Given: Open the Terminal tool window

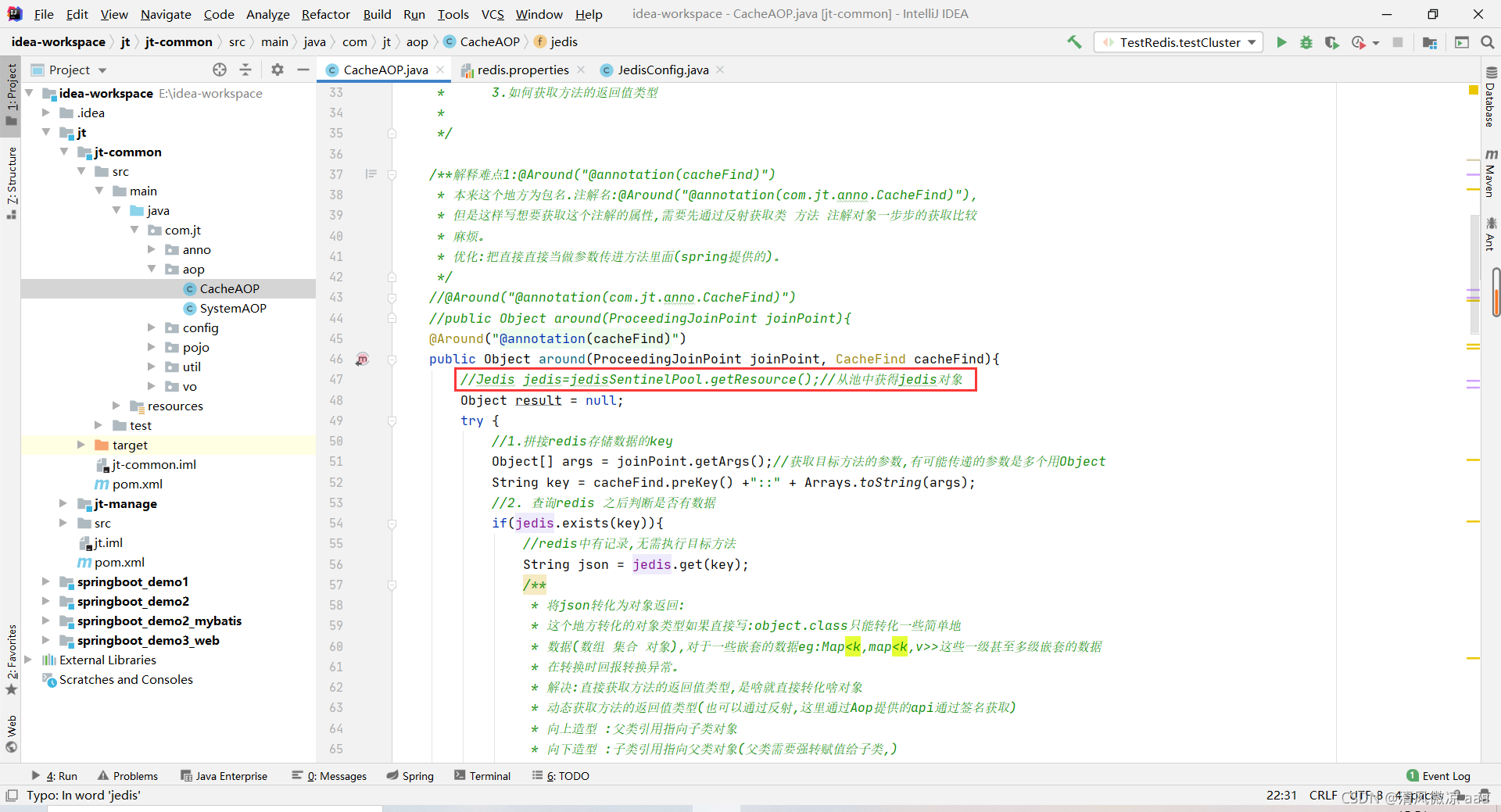Looking at the screenshot, I should pos(482,776).
